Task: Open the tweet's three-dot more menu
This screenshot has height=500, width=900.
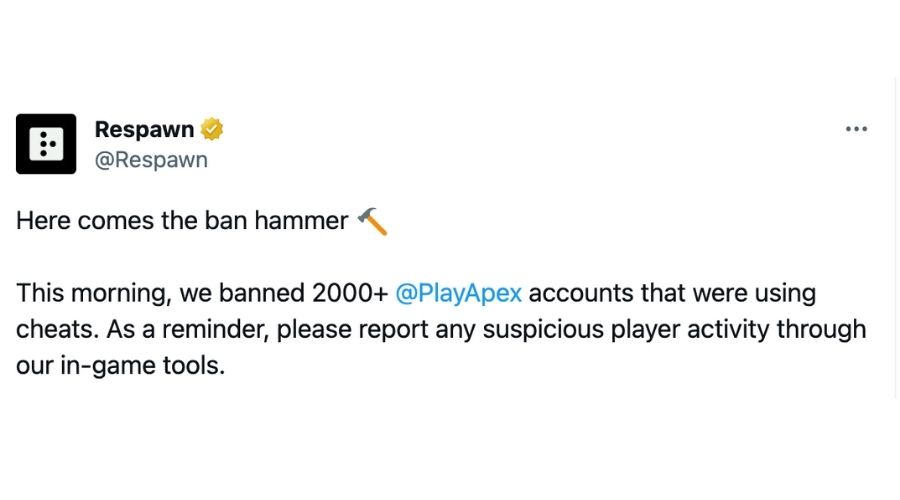Action: (x=856, y=129)
